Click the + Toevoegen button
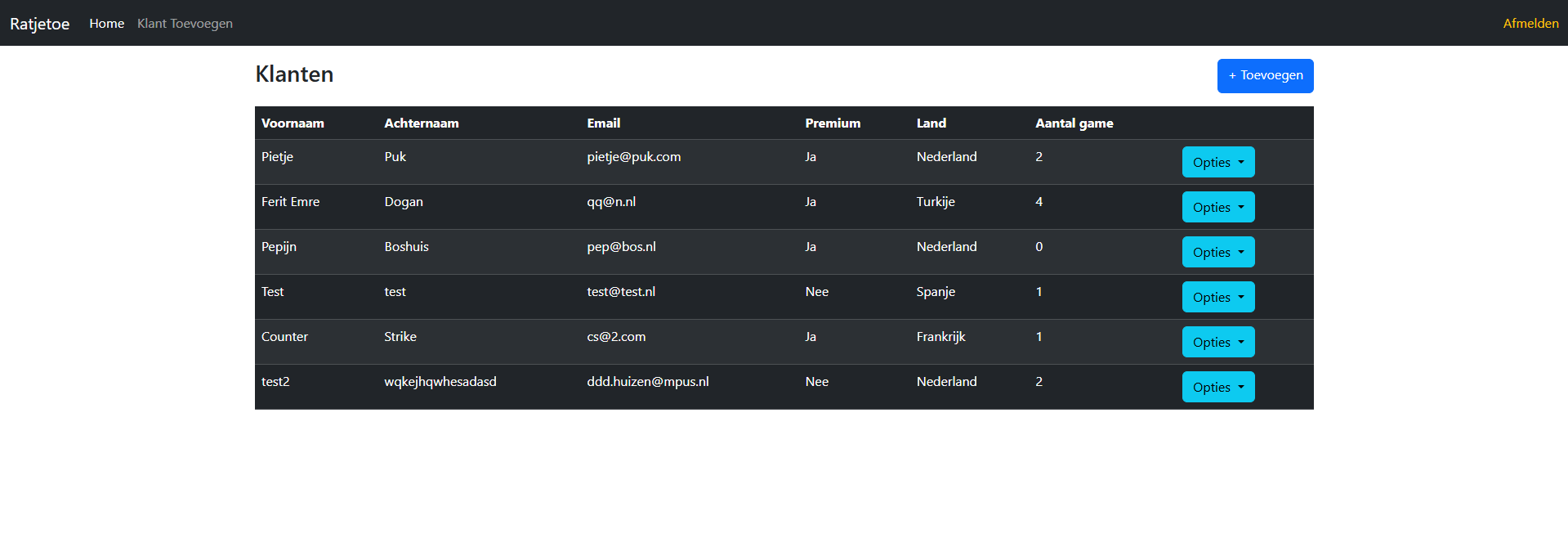The image size is (1568, 534). 1265,76
